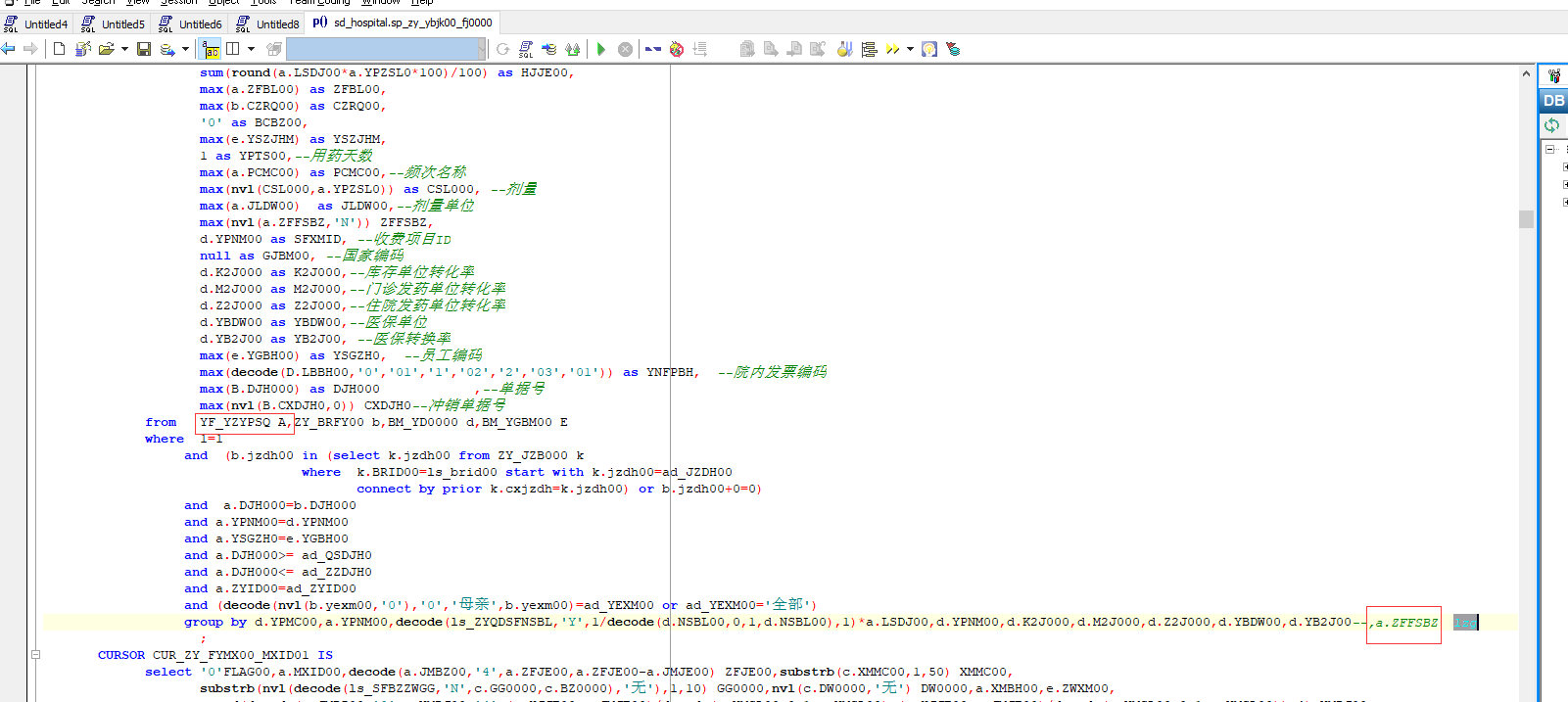Screen dimensions: 1568x702
Task: Expand the split-window layout dropdown arrow
Action: tap(251, 49)
